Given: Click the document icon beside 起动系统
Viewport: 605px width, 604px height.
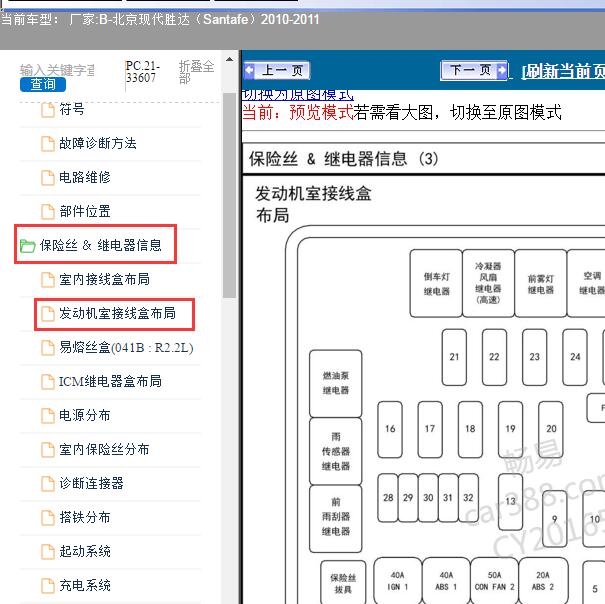Looking at the screenshot, I should click(48, 552).
